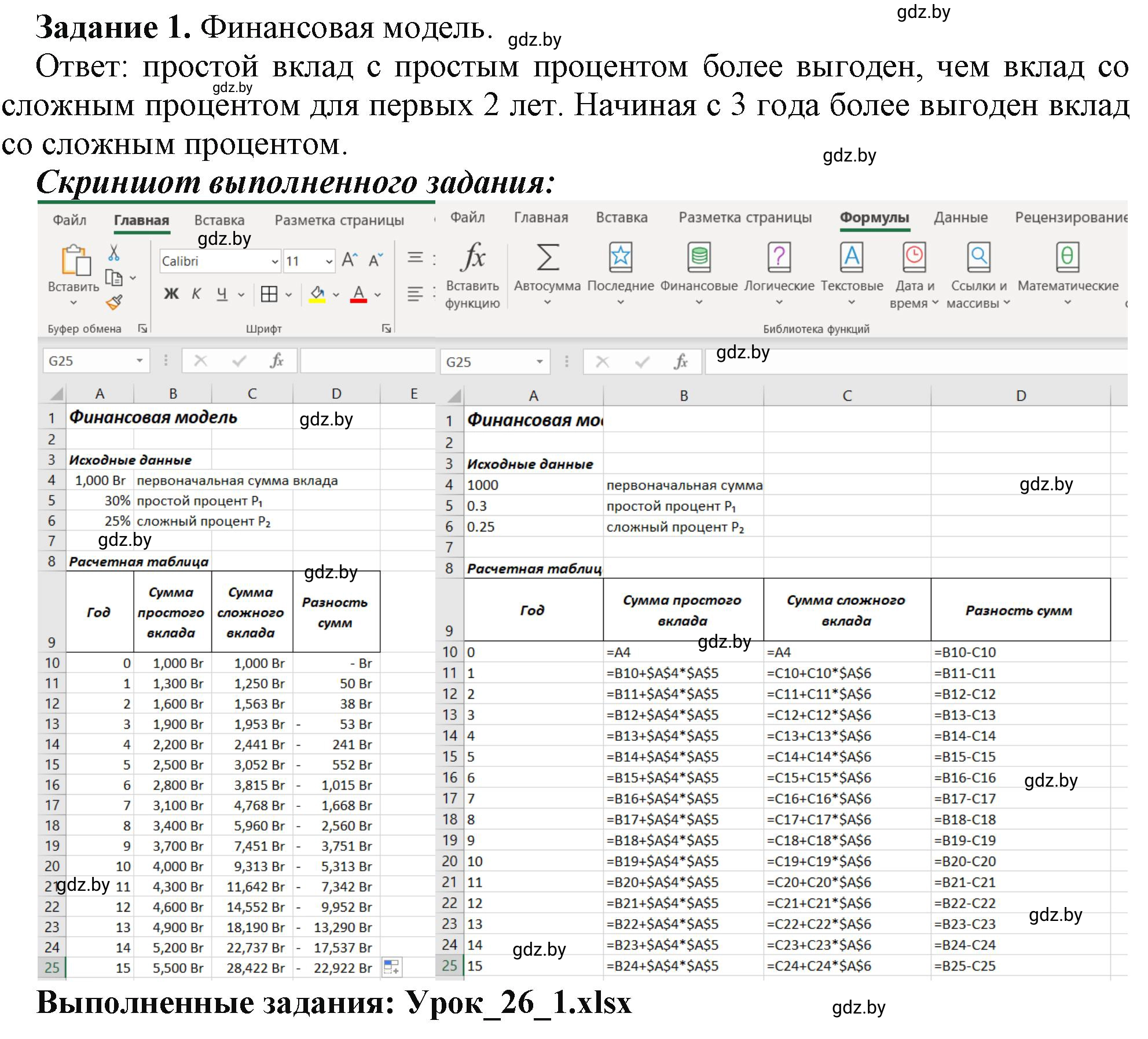Click fx insert function in right formula bar
Viewport: 1148px width, 1039px height.
pos(681,362)
